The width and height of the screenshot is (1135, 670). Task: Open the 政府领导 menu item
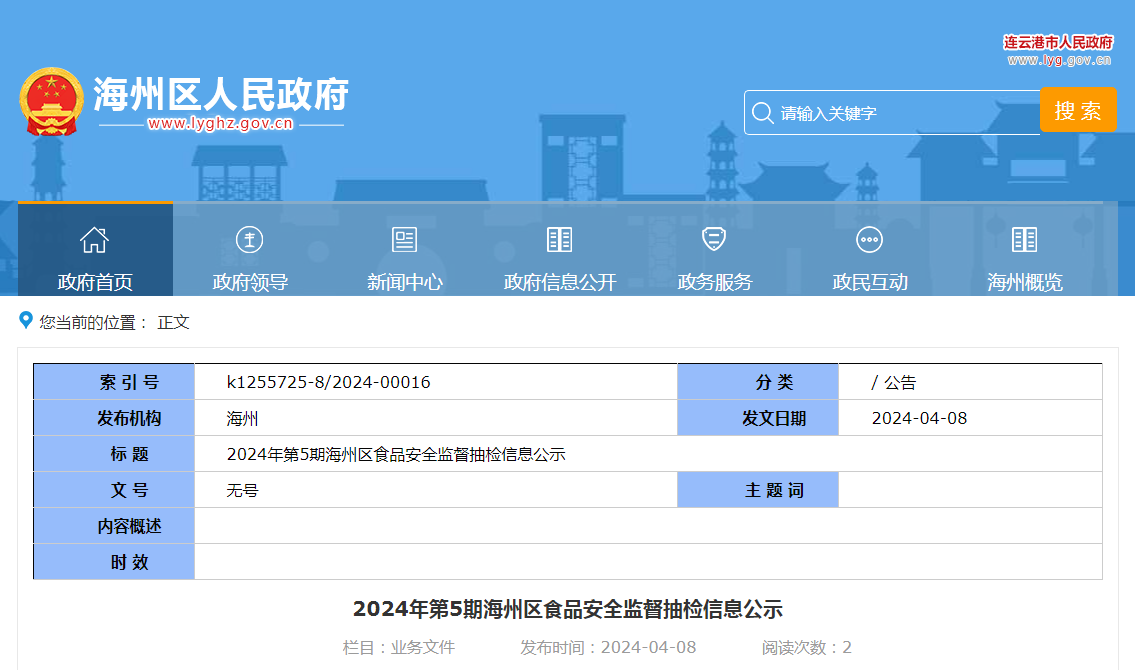pos(250,281)
